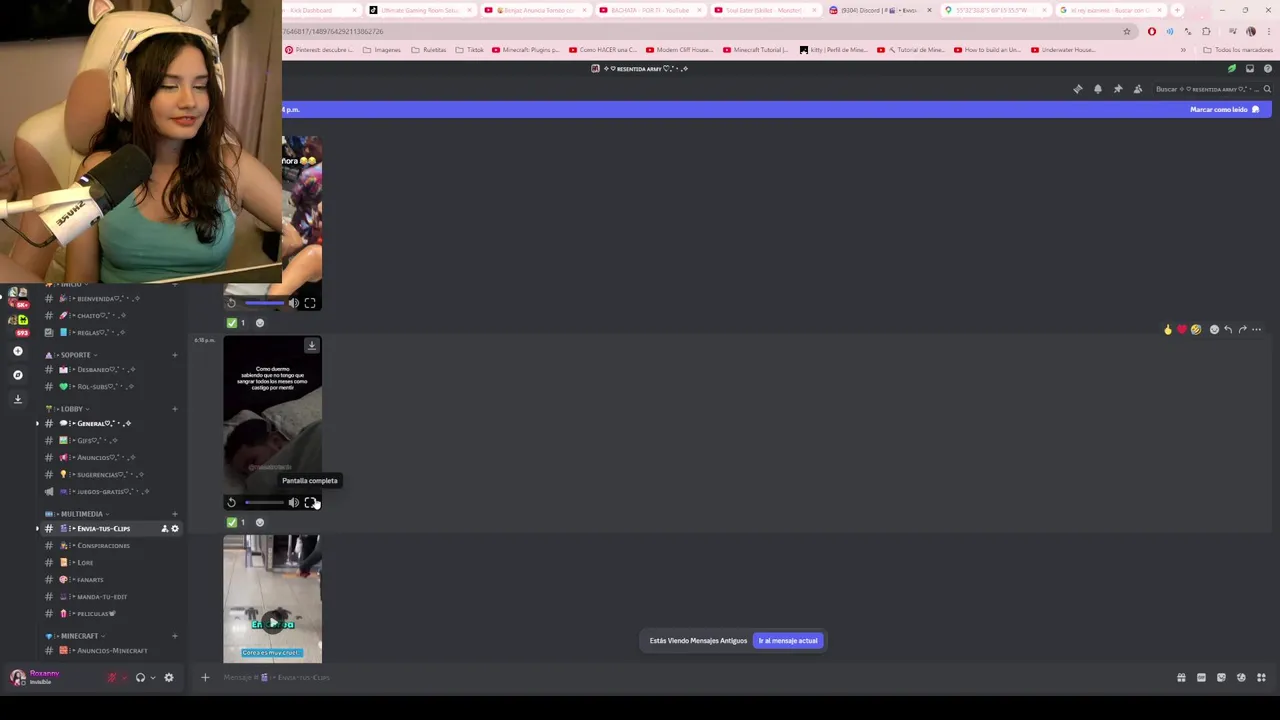Screen dimensions: 1280x720
Task: Create a channel in the MULTIMEDIA category
Action: 174,514
